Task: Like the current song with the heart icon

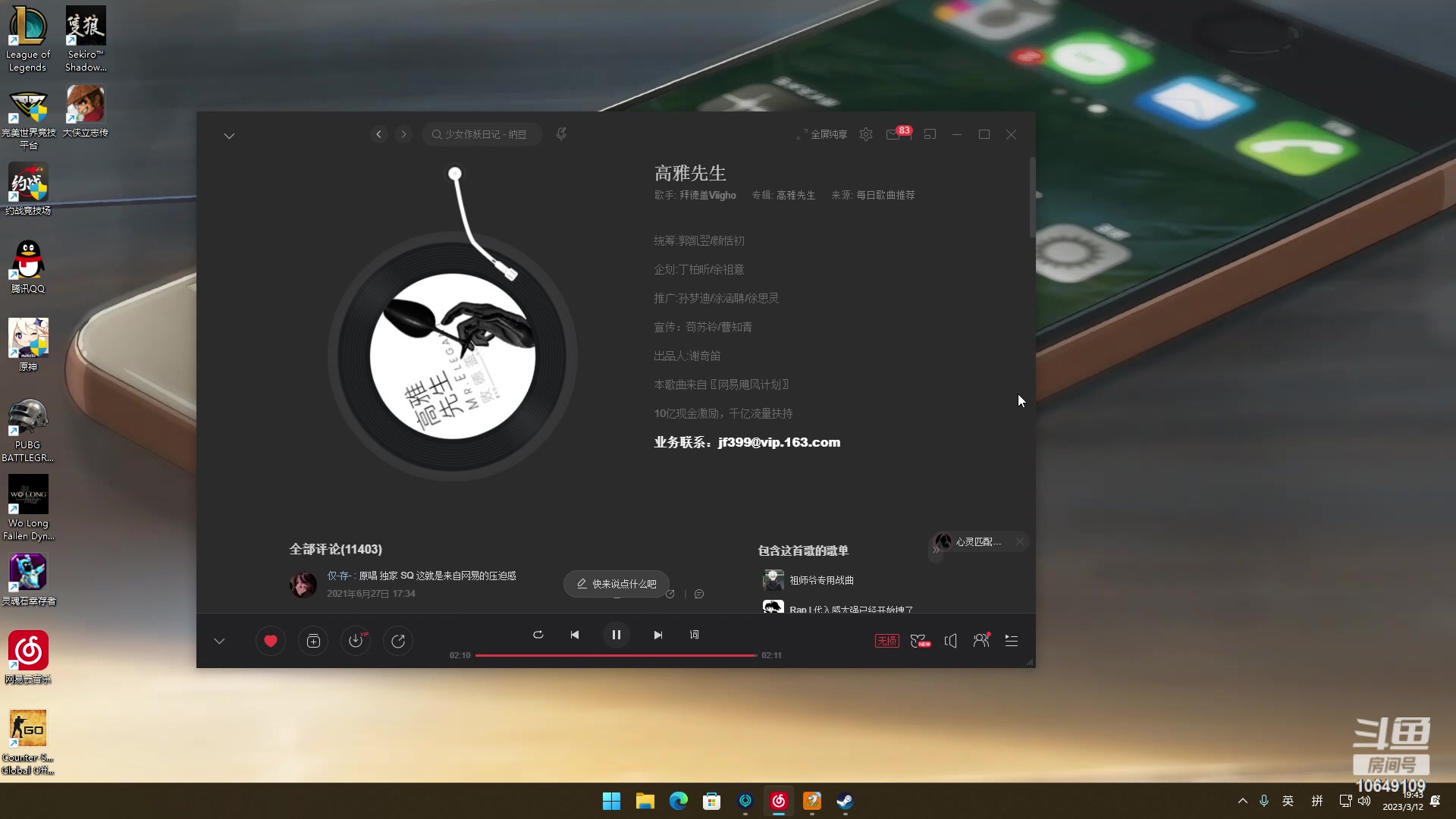Action: pyautogui.click(x=270, y=641)
